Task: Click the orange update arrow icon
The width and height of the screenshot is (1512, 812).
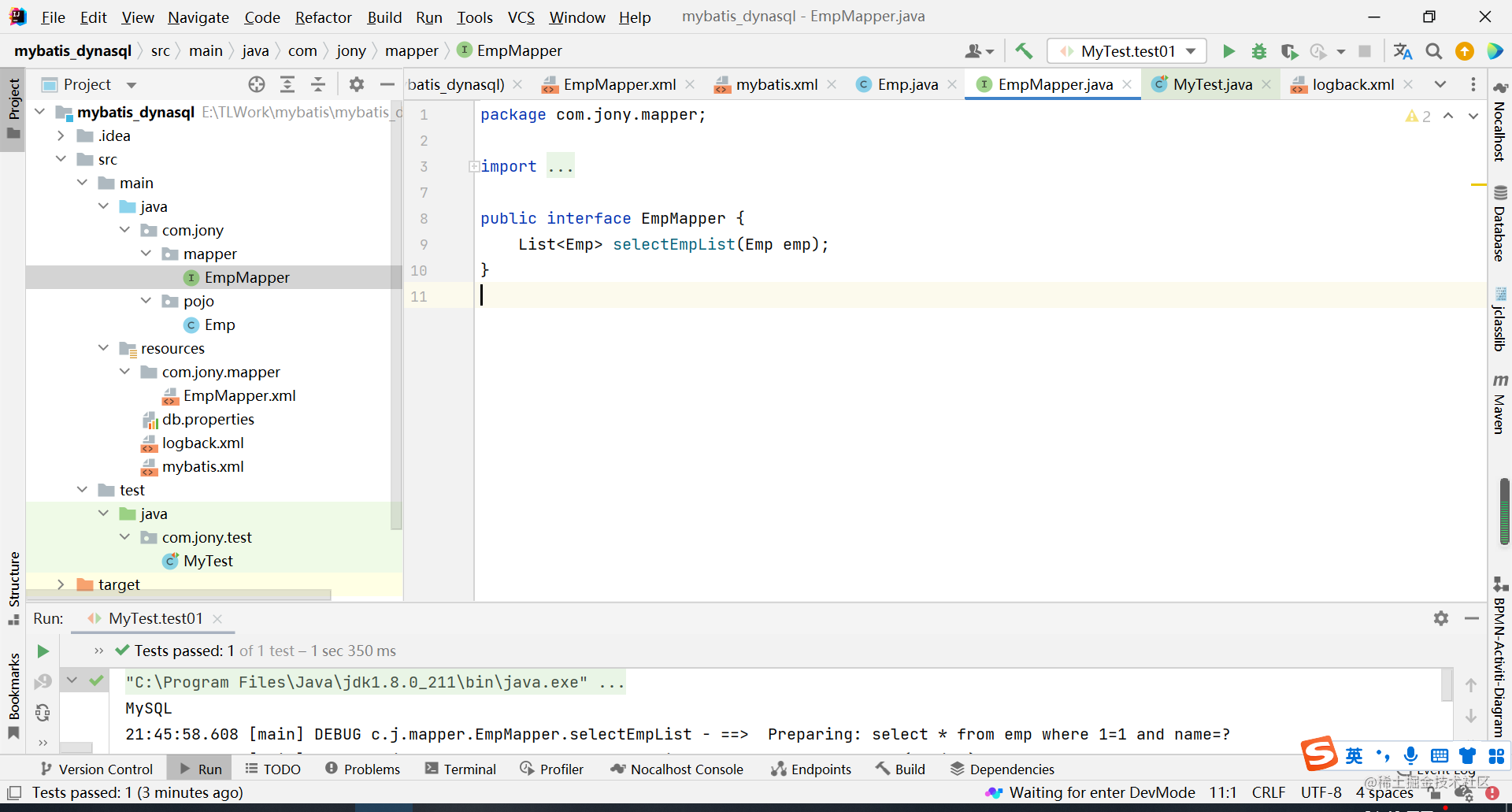Action: coord(1465,51)
